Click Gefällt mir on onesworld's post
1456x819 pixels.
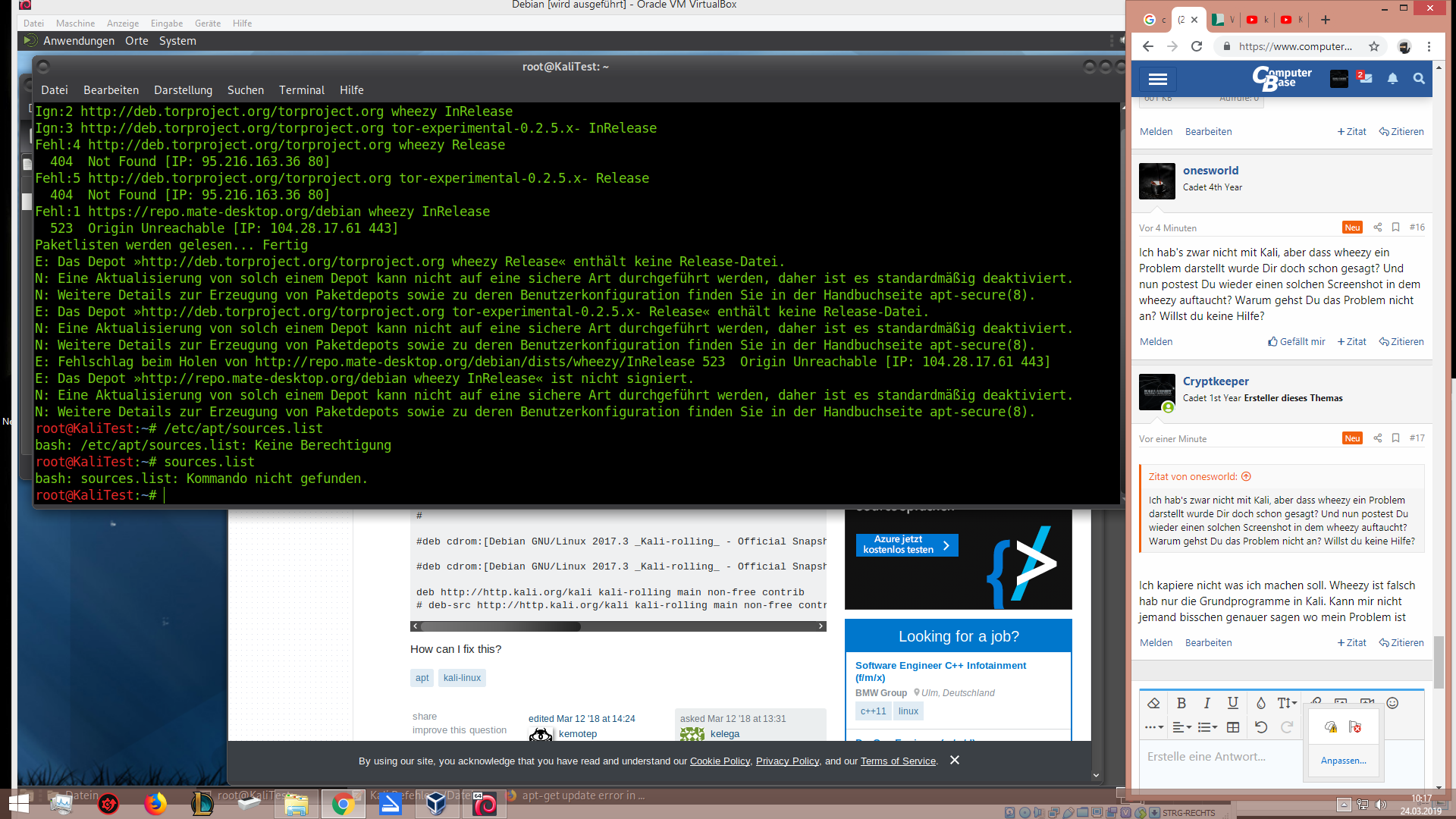[x=1297, y=341]
